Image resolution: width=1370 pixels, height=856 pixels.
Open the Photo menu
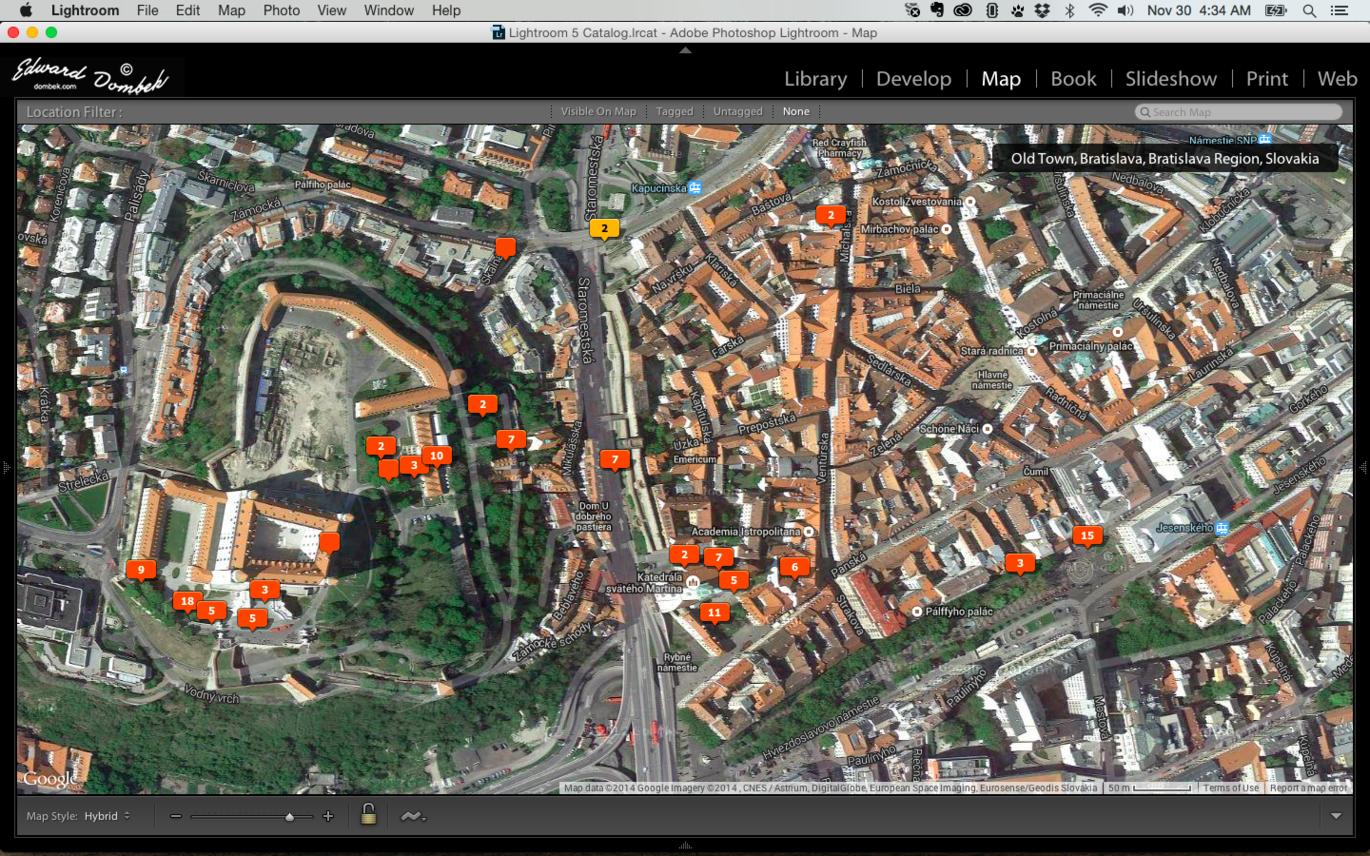281,10
